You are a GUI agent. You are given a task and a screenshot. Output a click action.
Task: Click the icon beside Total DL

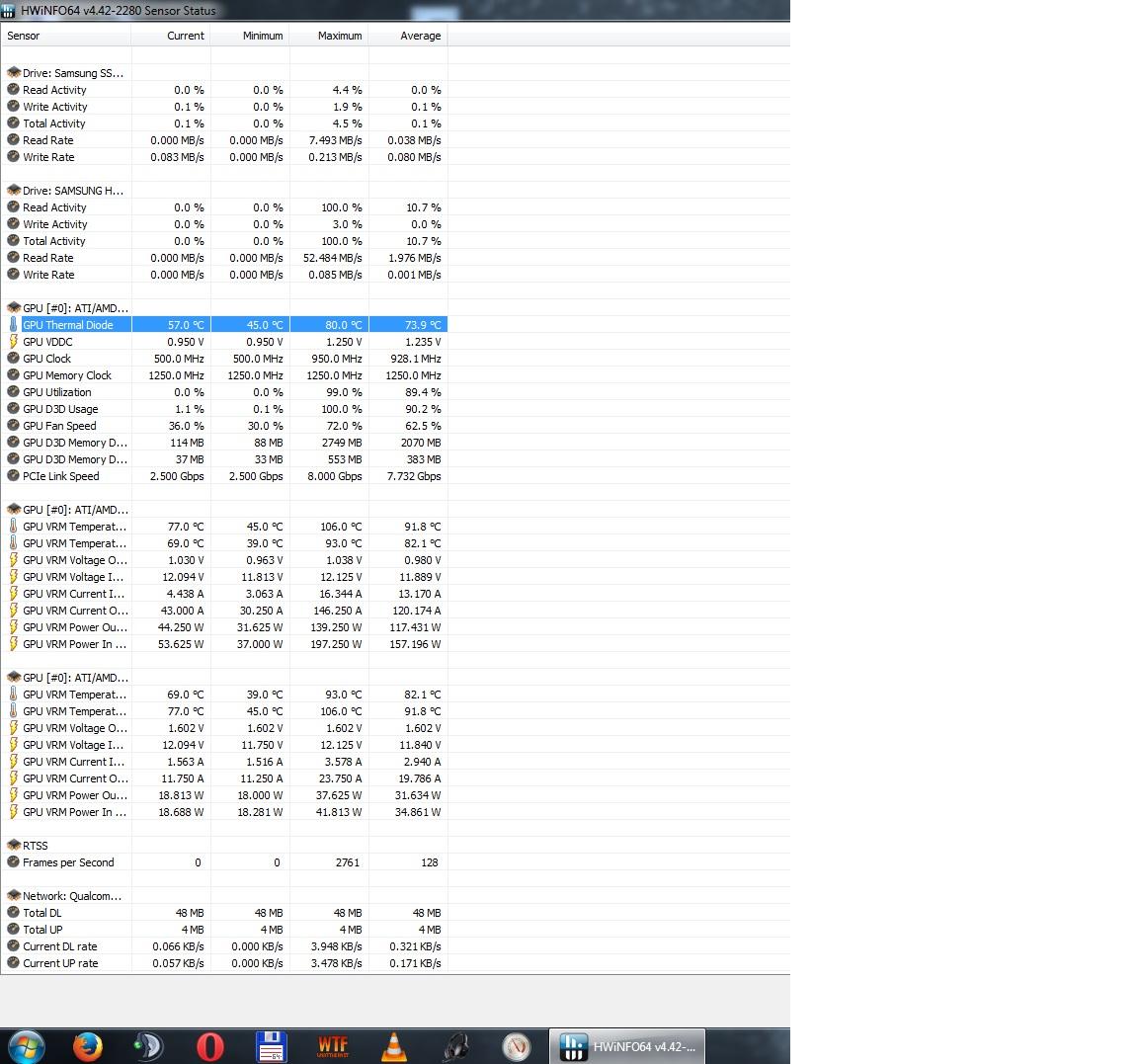tap(13, 912)
